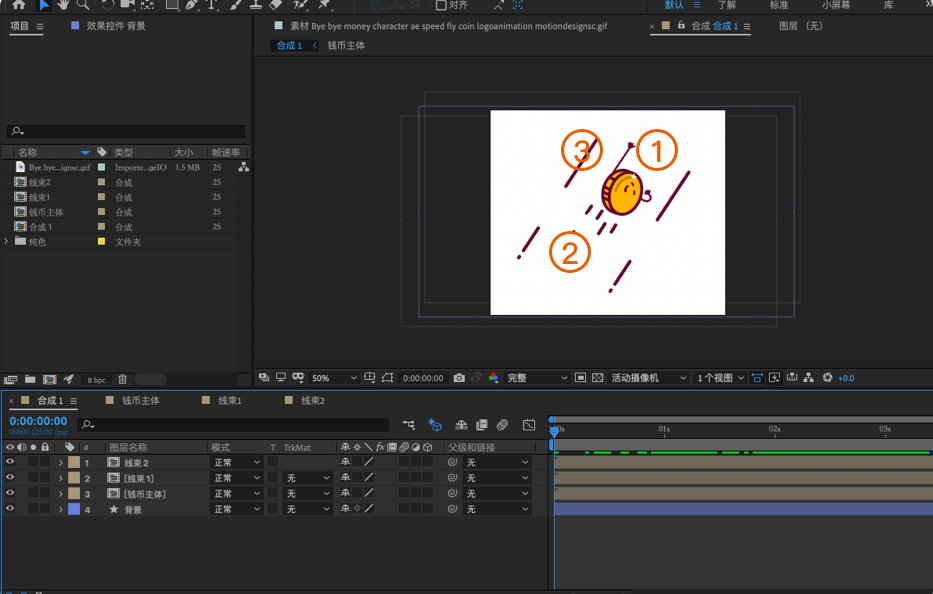Select the Rotation tool
Viewport: 933px width, 594px height.
pos(108,5)
